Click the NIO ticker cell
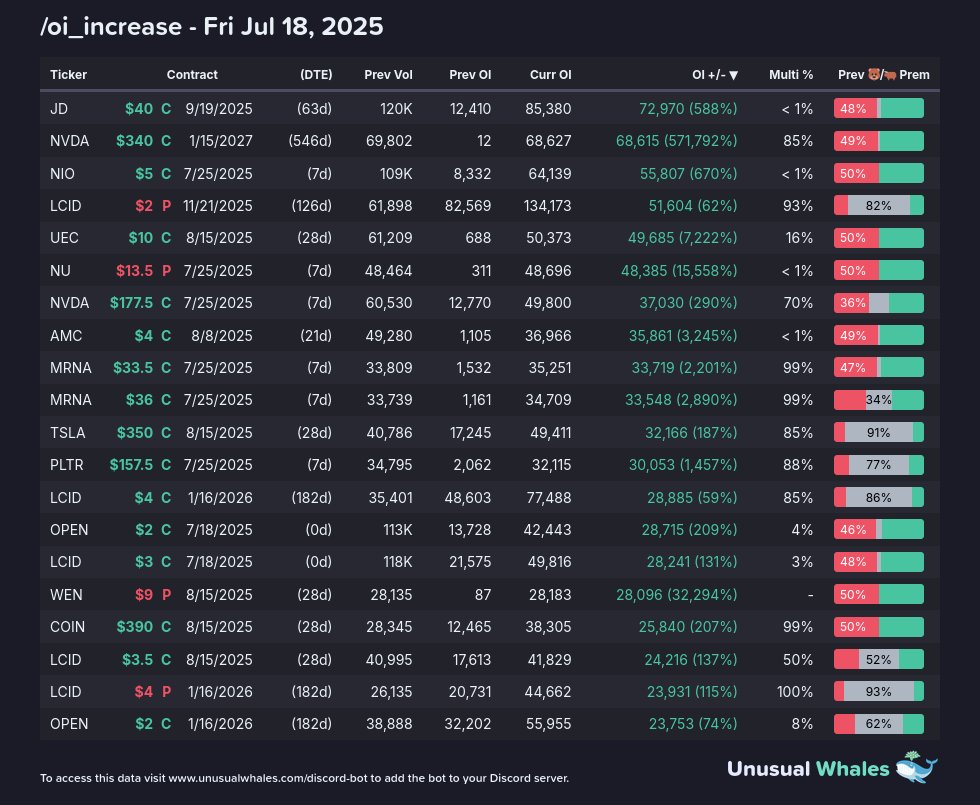The image size is (980, 805). [62, 173]
